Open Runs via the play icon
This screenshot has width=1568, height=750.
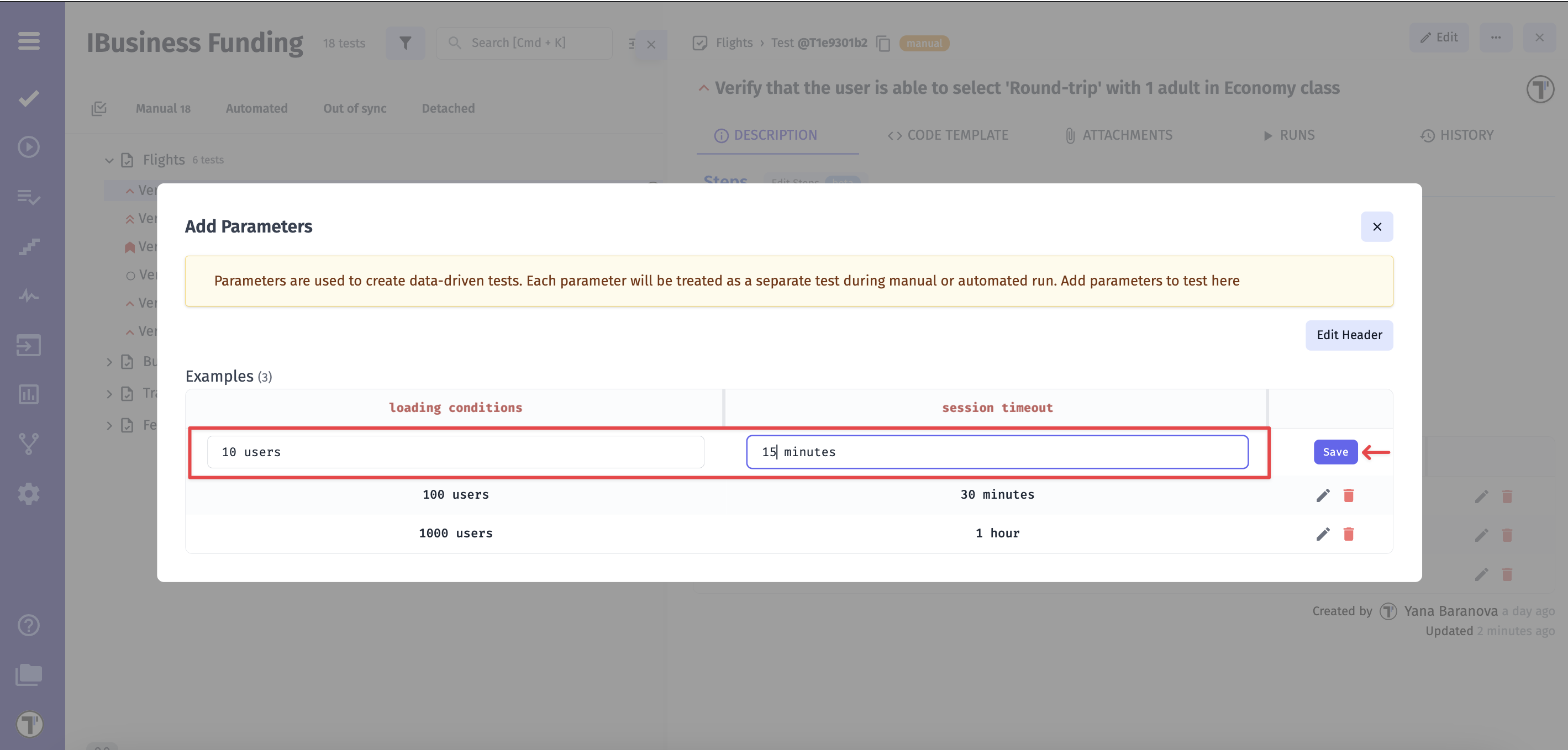[x=28, y=146]
